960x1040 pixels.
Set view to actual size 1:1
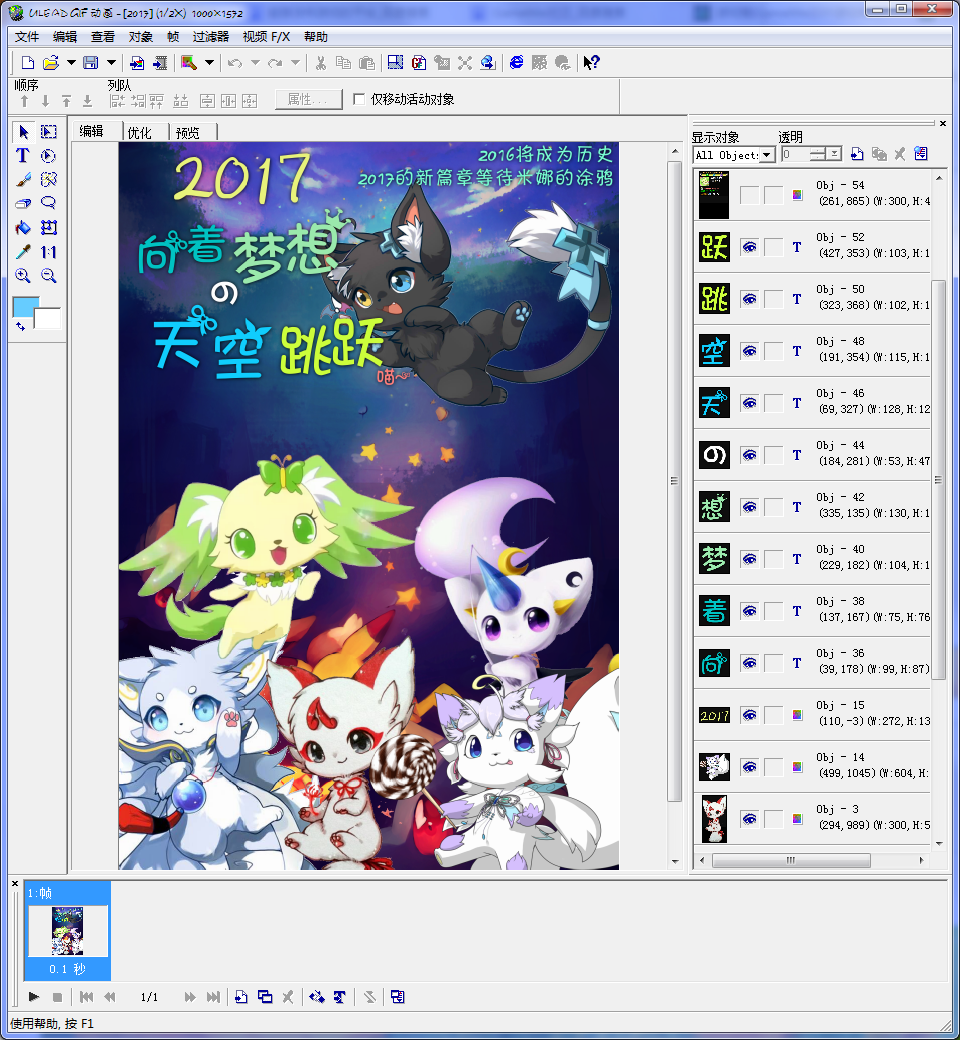(48, 252)
